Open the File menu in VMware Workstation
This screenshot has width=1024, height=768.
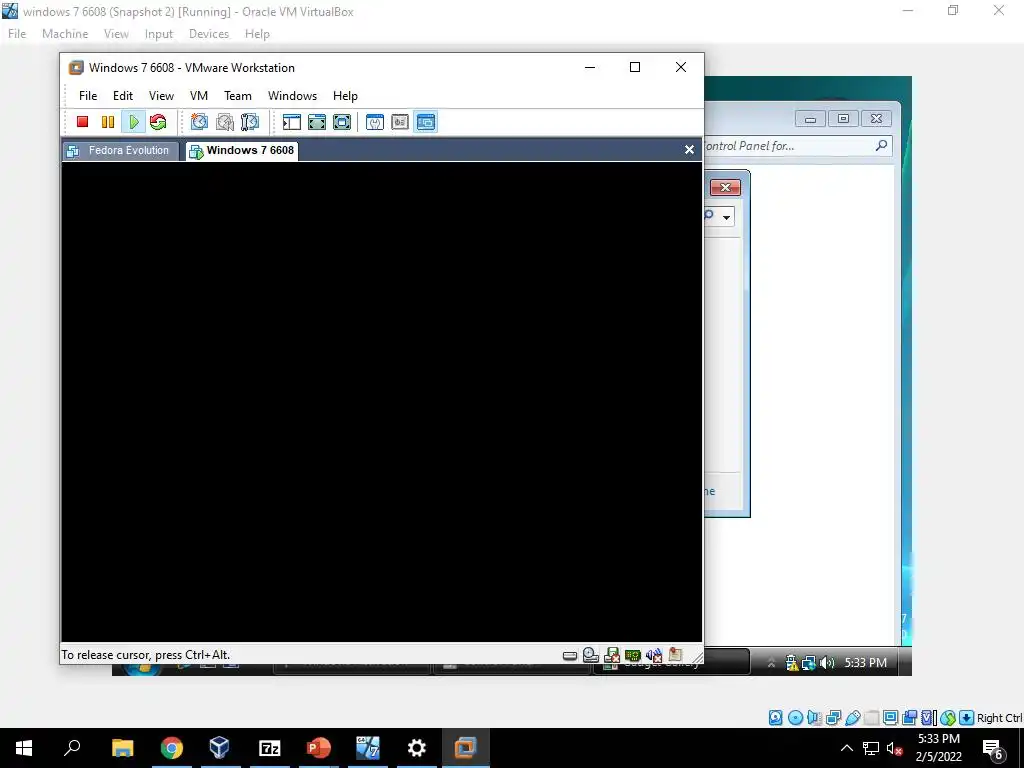[88, 96]
